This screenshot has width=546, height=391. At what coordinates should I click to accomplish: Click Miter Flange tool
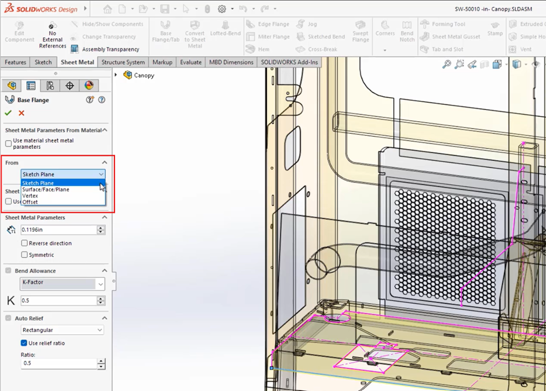point(268,37)
